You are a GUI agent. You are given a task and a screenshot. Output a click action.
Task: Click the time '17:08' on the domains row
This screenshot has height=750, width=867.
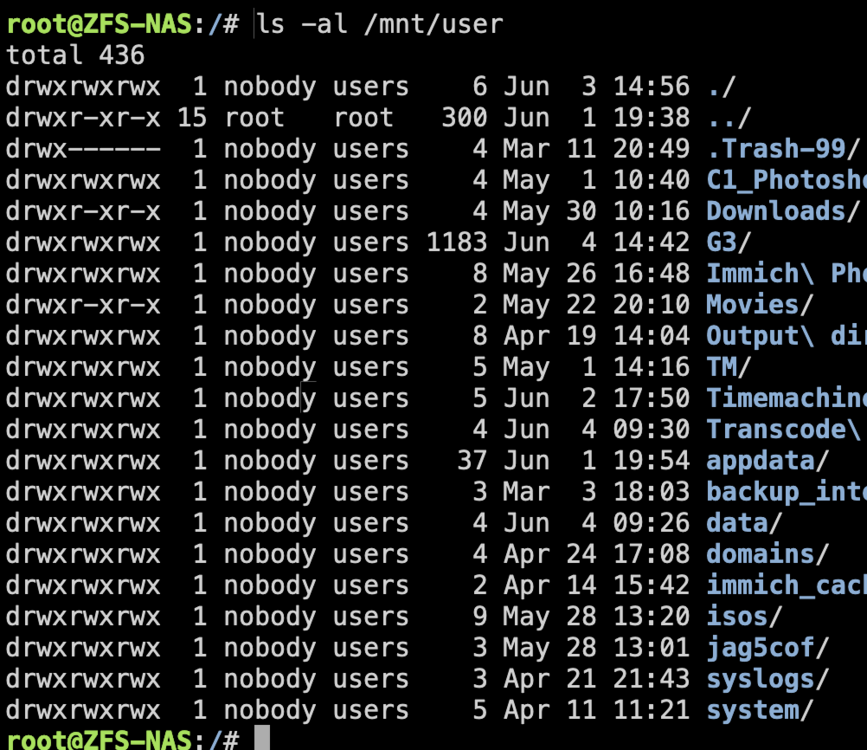(652, 554)
